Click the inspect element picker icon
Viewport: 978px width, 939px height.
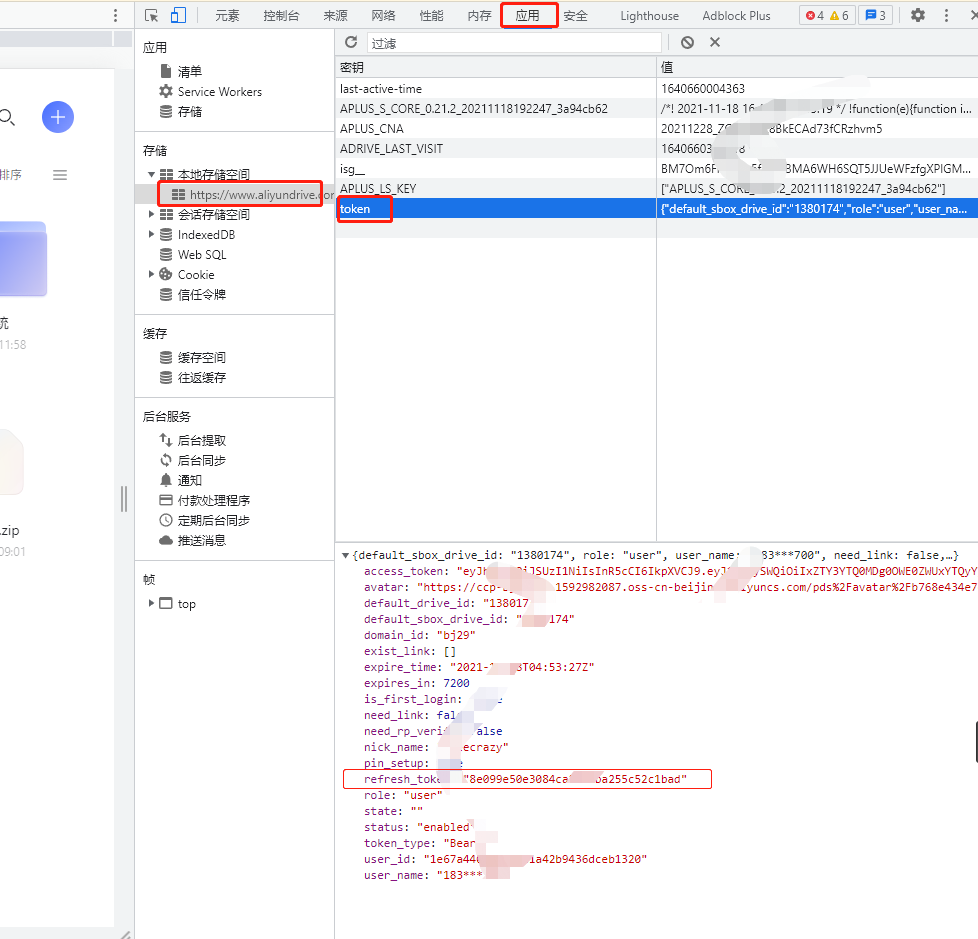tap(152, 15)
